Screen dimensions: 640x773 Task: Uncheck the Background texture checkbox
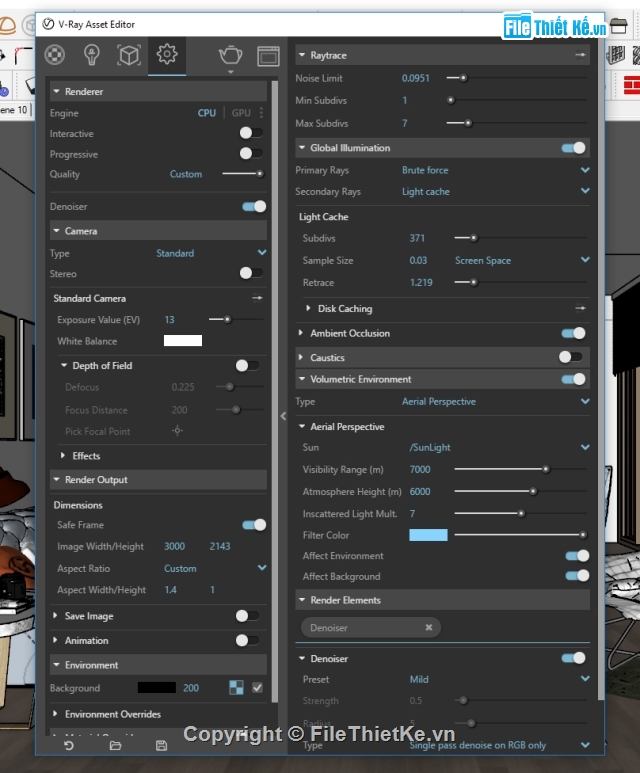pyautogui.click(x=257, y=687)
